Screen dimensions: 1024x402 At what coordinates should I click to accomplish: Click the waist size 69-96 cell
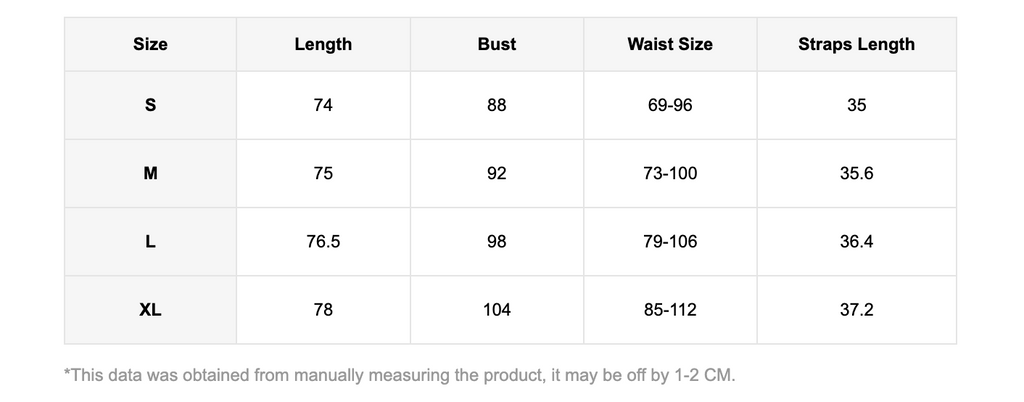[x=670, y=105]
